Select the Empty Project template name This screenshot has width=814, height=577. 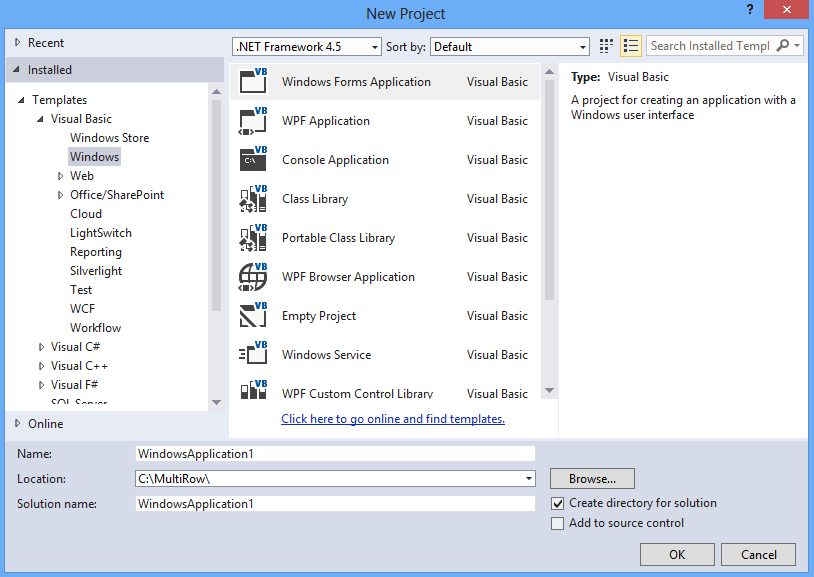click(x=319, y=316)
